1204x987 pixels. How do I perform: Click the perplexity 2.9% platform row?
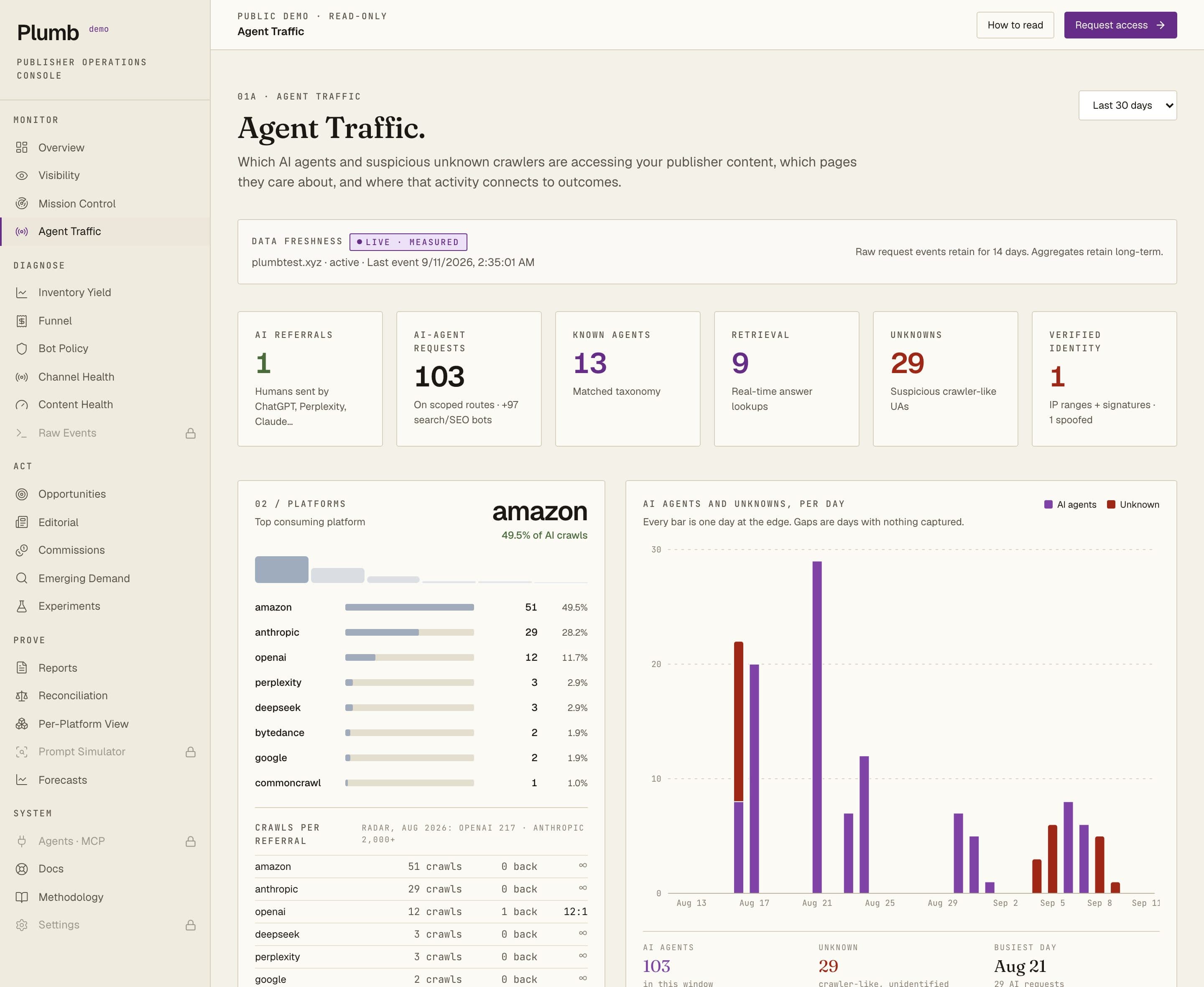[421, 682]
